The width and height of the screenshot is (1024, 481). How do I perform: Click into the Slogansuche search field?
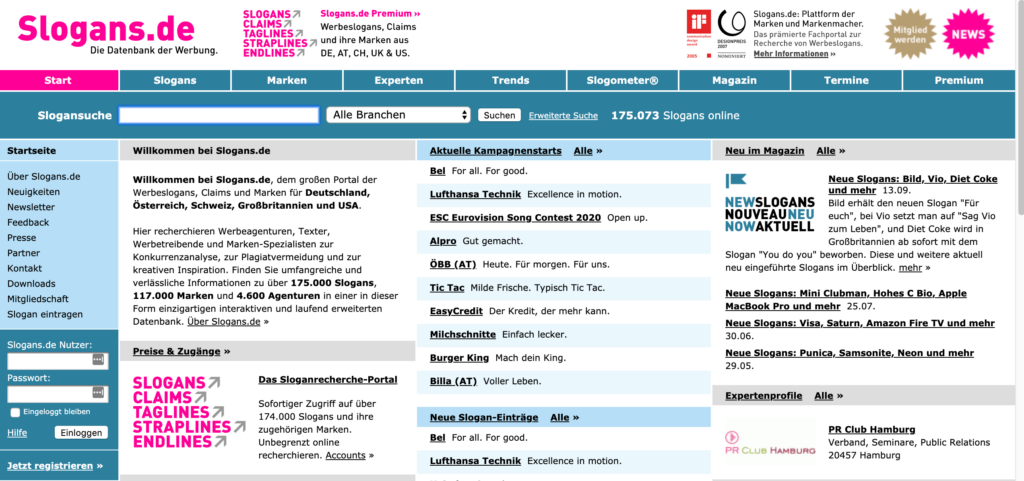point(219,115)
